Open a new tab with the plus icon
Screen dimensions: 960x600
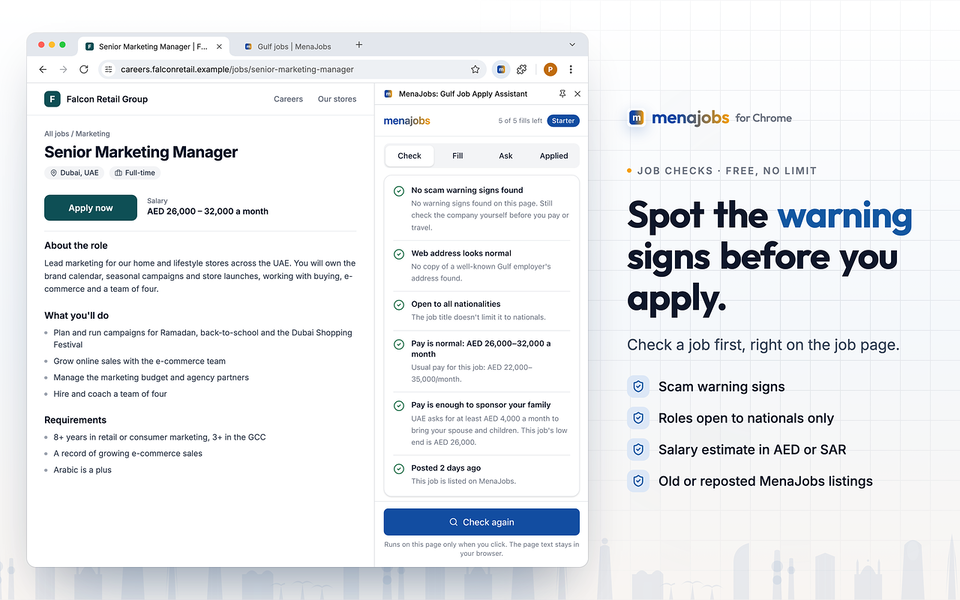coord(359,45)
